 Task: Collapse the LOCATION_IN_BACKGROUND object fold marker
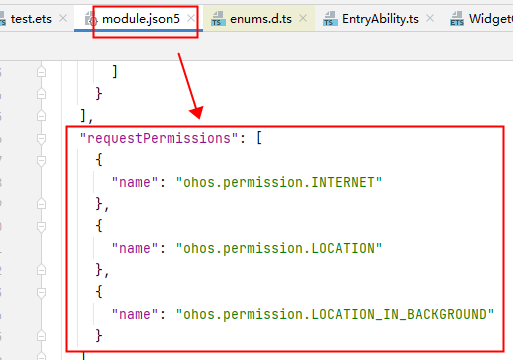[x=41, y=293]
